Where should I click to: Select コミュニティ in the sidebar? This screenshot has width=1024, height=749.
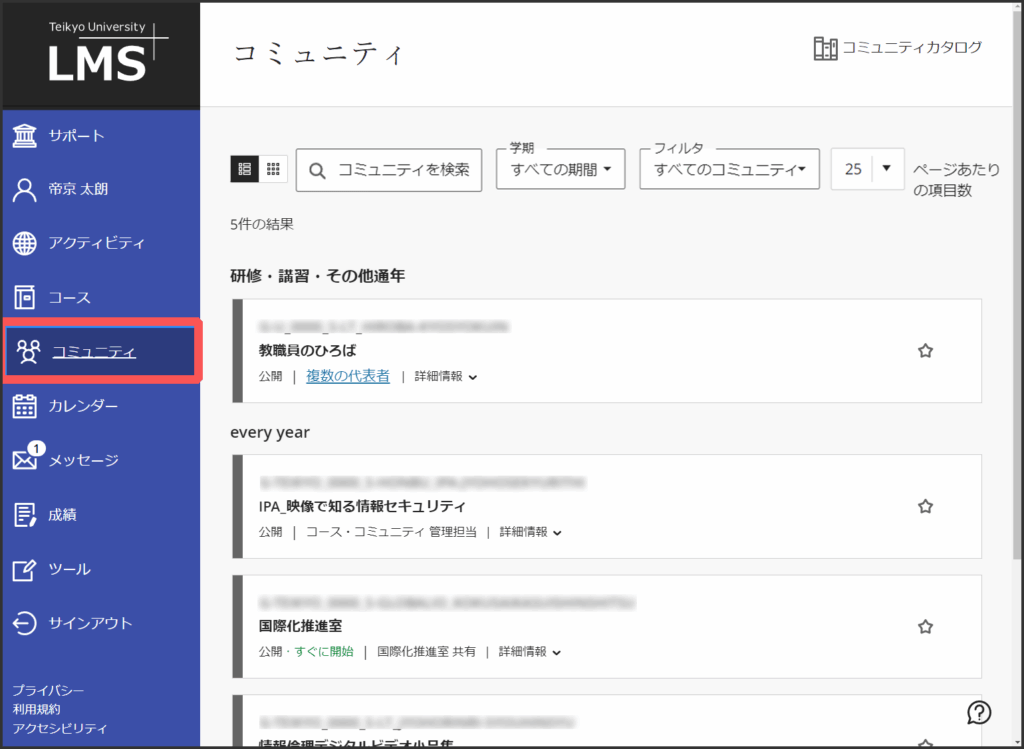[x=101, y=351]
